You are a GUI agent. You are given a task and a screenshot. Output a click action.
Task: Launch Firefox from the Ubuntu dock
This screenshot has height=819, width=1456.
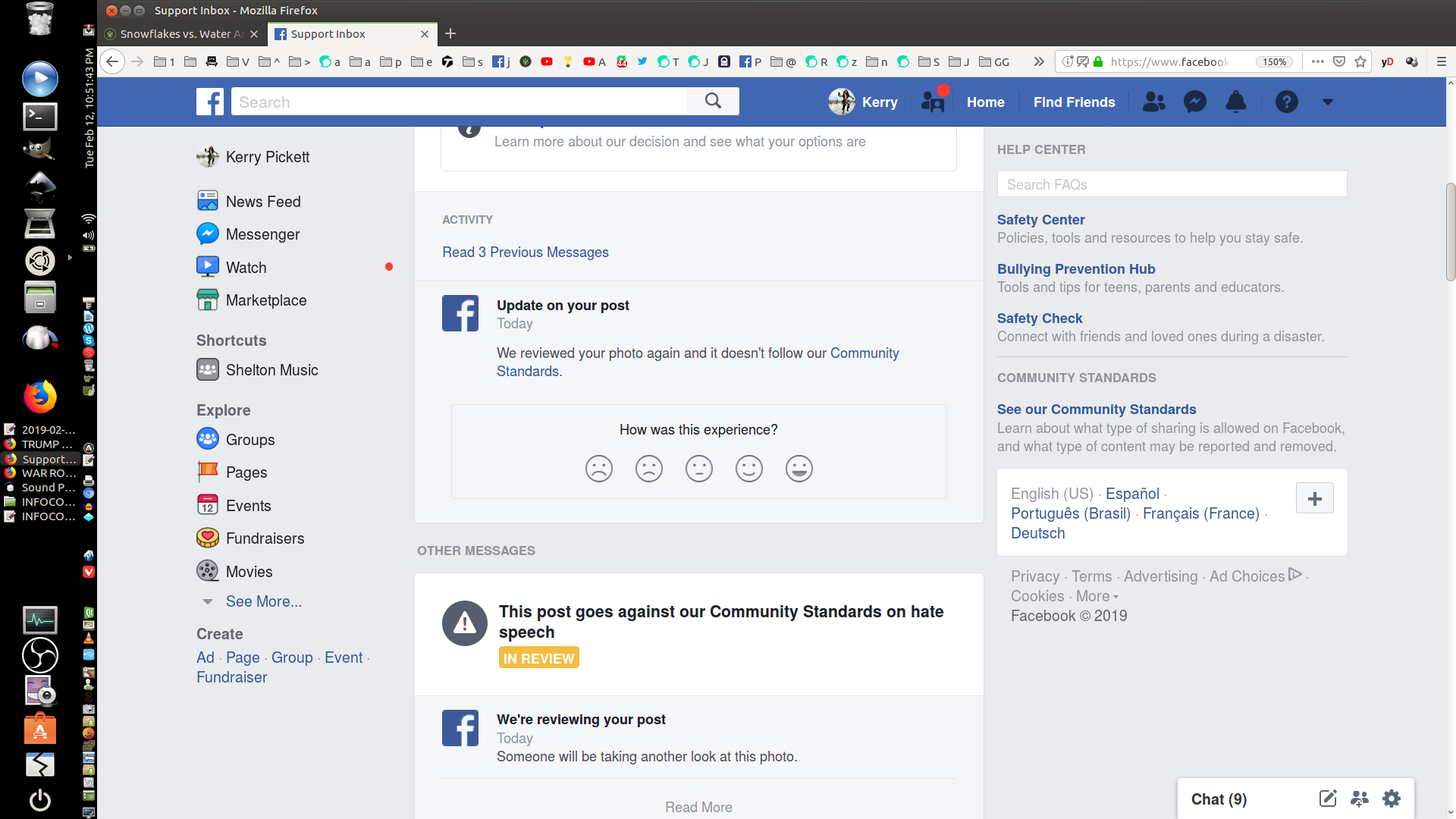coord(39,397)
